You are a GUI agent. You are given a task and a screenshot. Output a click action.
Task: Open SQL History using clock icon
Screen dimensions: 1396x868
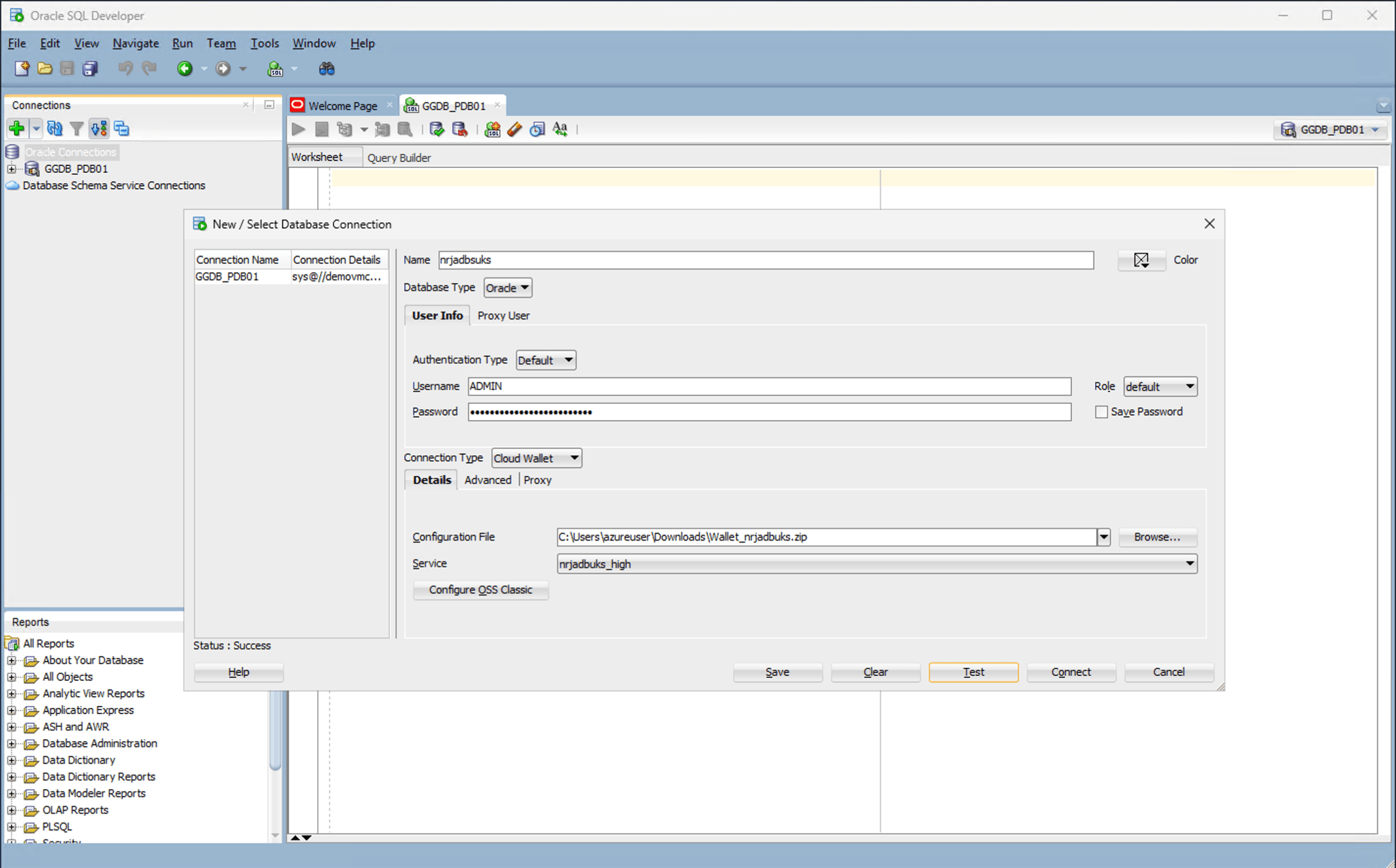click(x=537, y=129)
